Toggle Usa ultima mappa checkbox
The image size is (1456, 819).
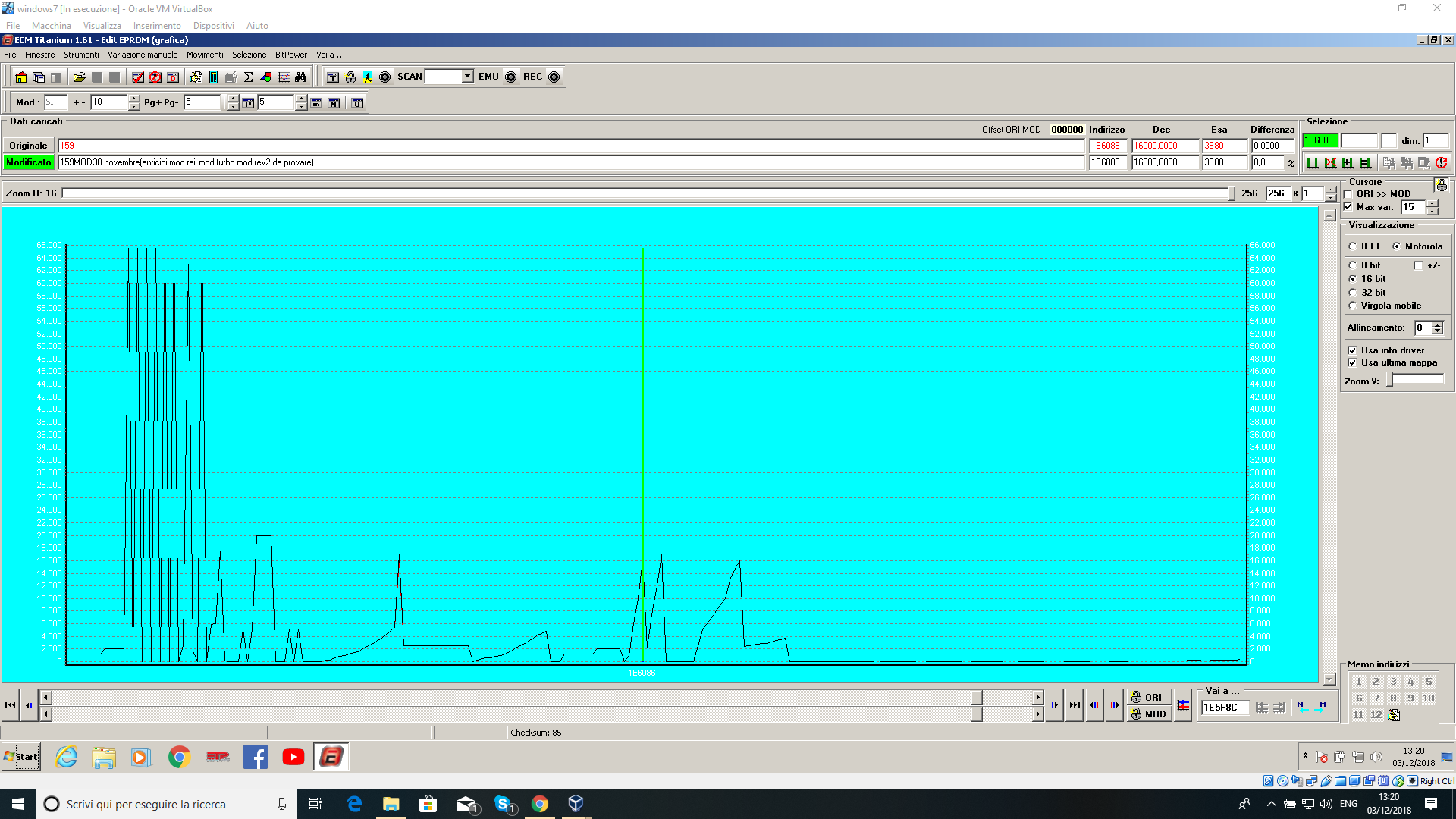coord(1352,362)
